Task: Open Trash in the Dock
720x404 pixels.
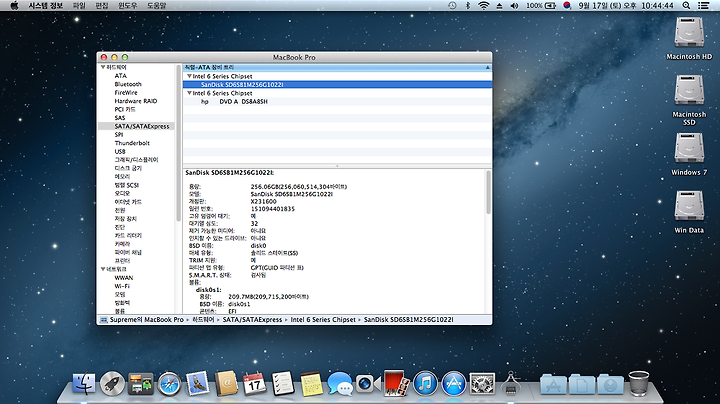Action: point(639,384)
